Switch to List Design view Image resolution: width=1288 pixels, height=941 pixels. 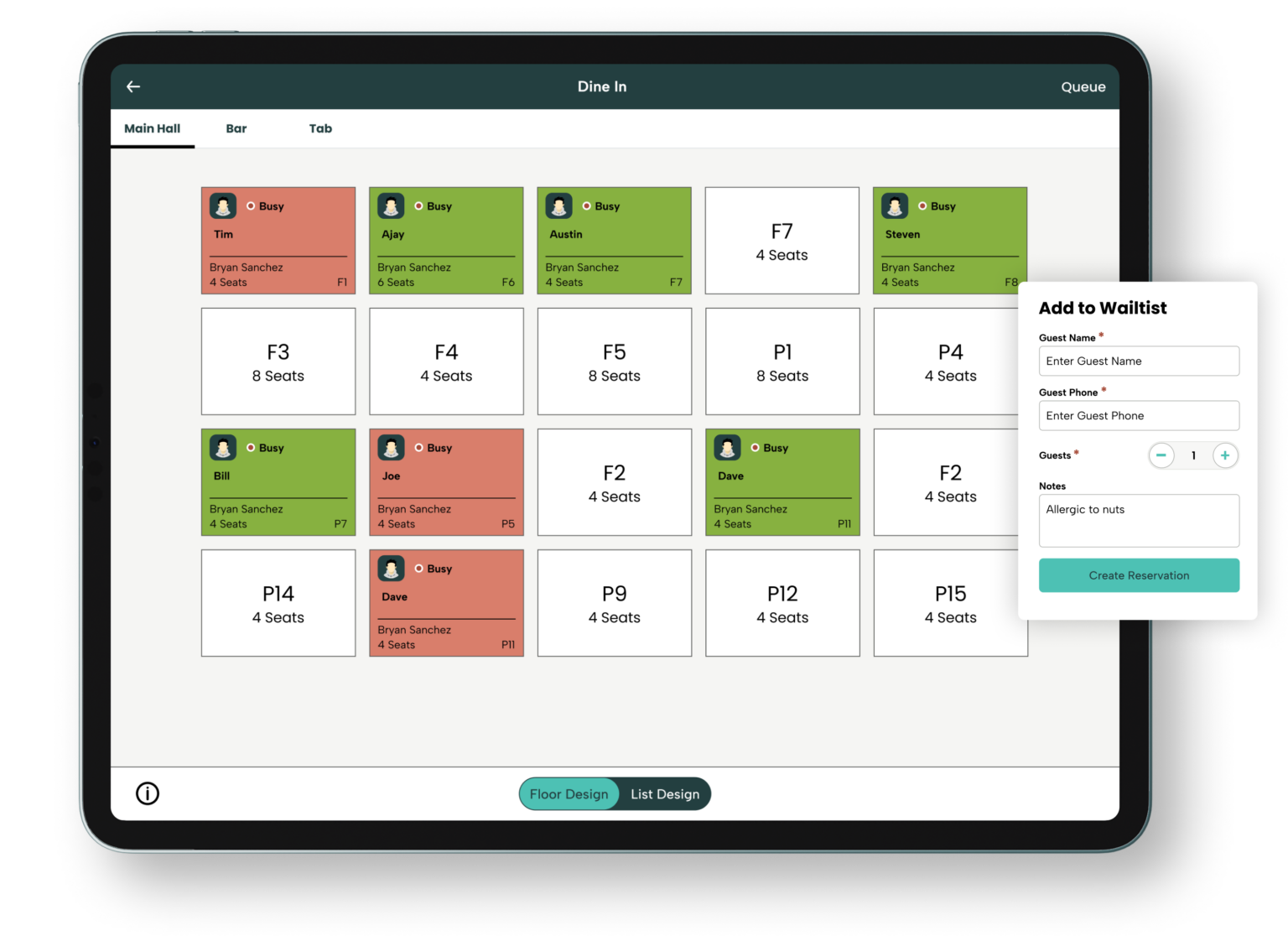tap(665, 794)
